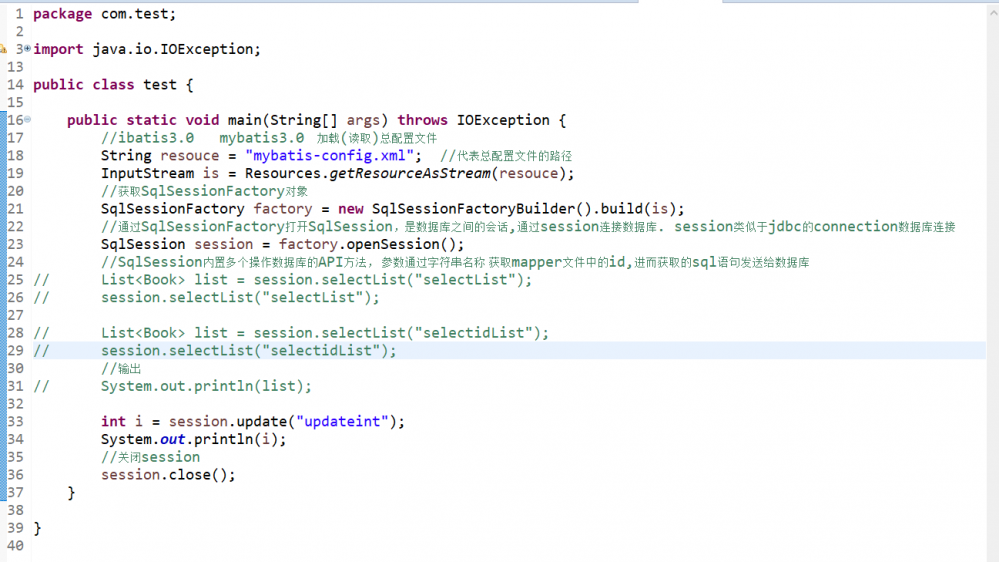
Task: Click "IOException" in the main method signature
Action: [503, 120]
